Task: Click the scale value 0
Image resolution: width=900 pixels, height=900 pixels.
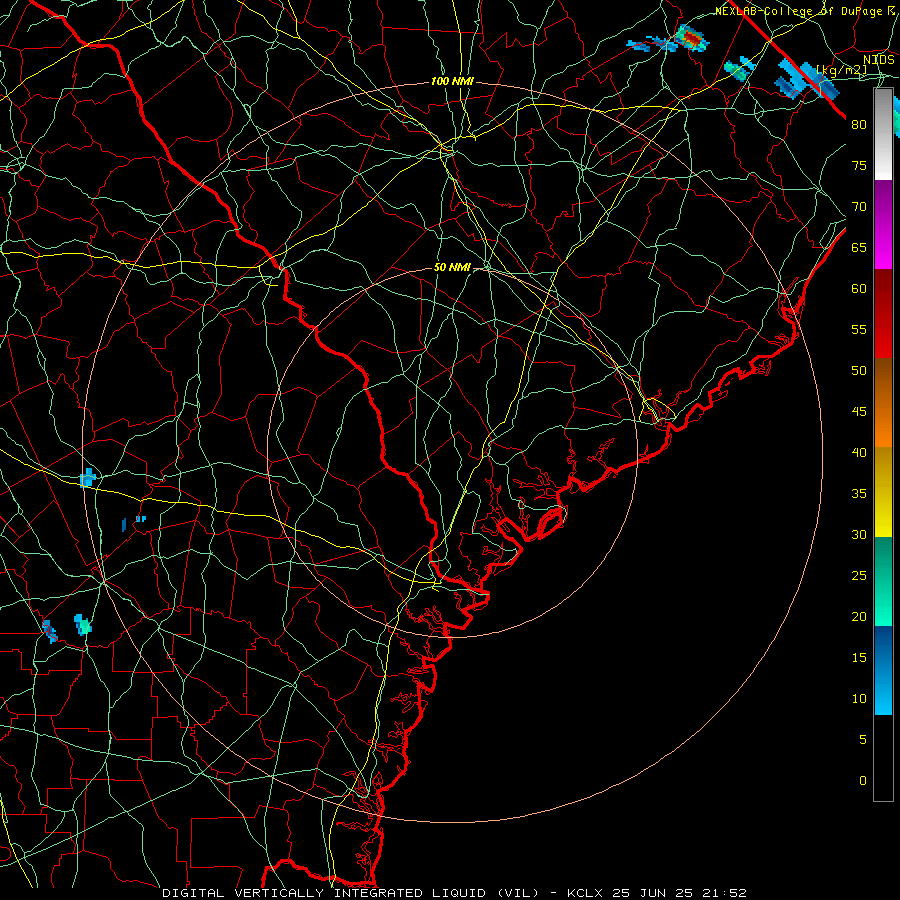Action: (863, 781)
